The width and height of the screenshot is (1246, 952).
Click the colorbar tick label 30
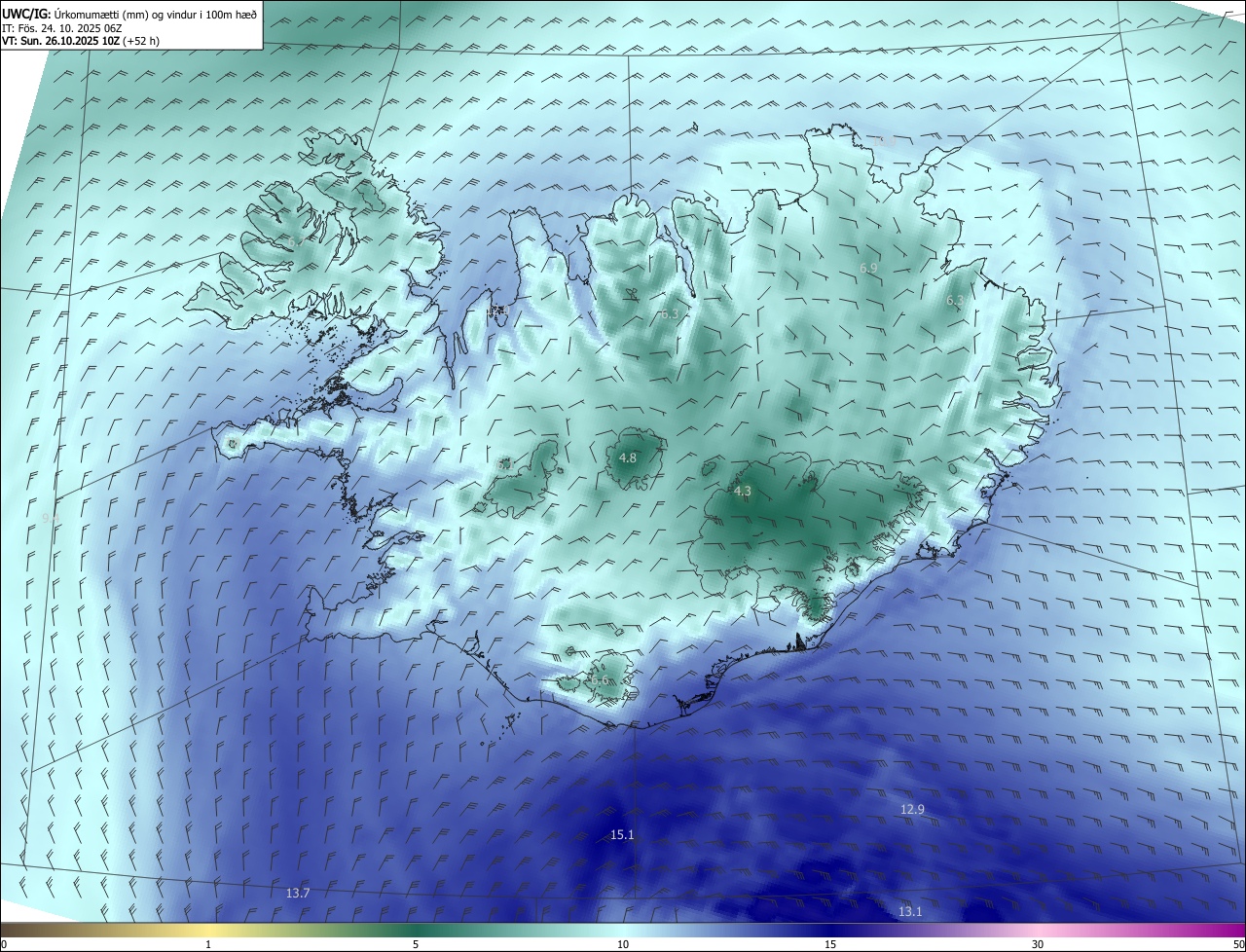coord(1038,945)
